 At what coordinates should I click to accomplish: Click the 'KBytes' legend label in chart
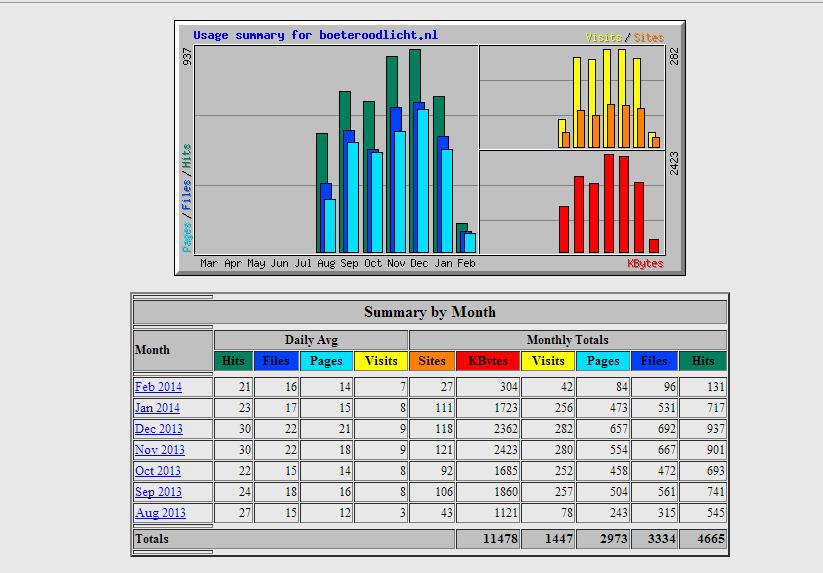[645, 263]
